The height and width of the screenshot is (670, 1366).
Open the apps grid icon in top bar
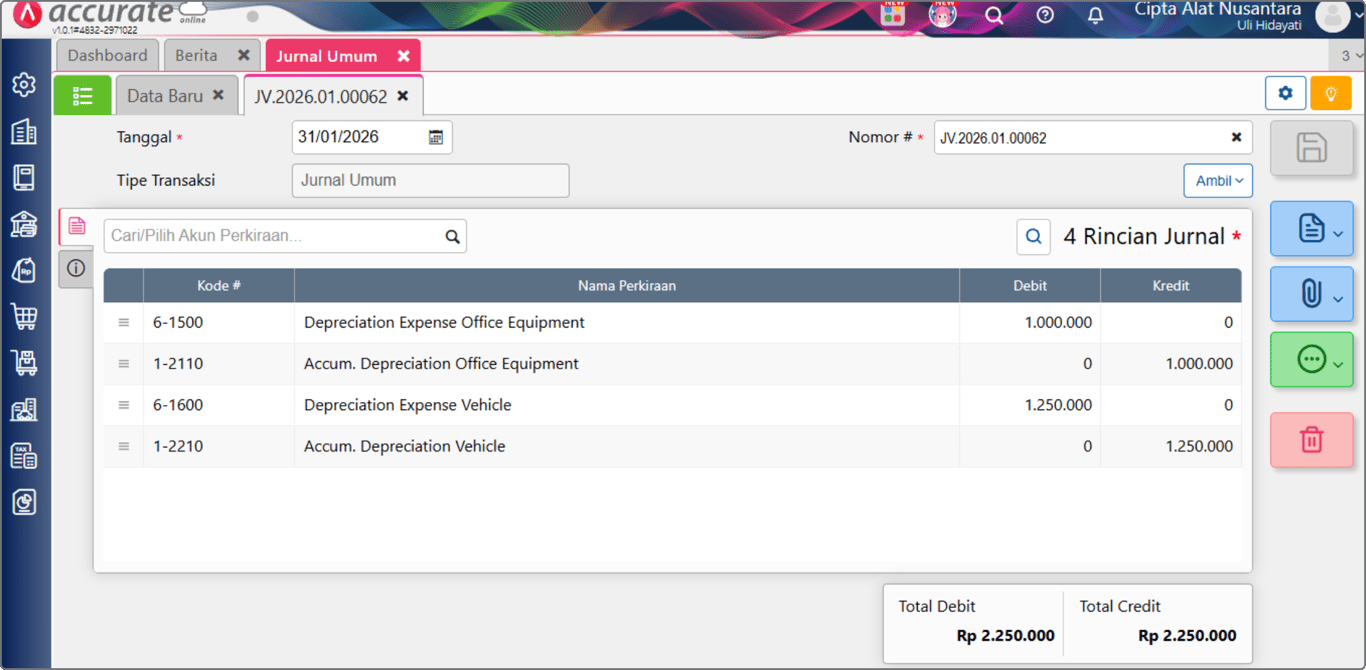coord(893,14)
